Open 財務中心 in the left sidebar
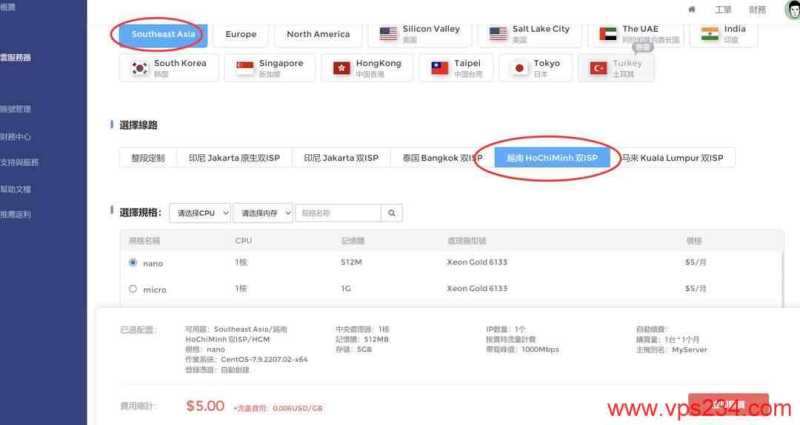Screen dimensions: 800x425 (22, 135)
